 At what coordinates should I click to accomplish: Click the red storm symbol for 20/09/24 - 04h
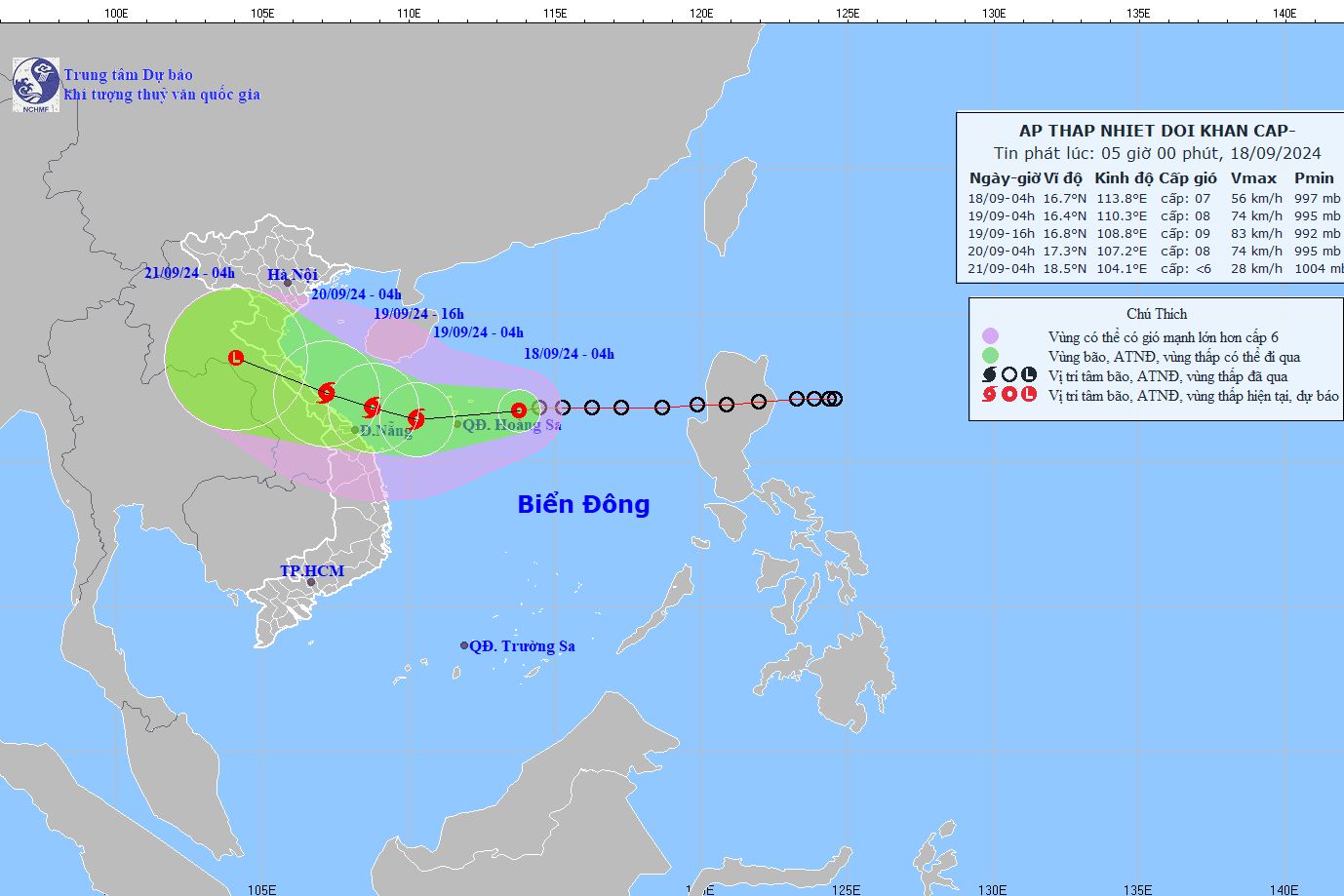(x=326, y=393)
